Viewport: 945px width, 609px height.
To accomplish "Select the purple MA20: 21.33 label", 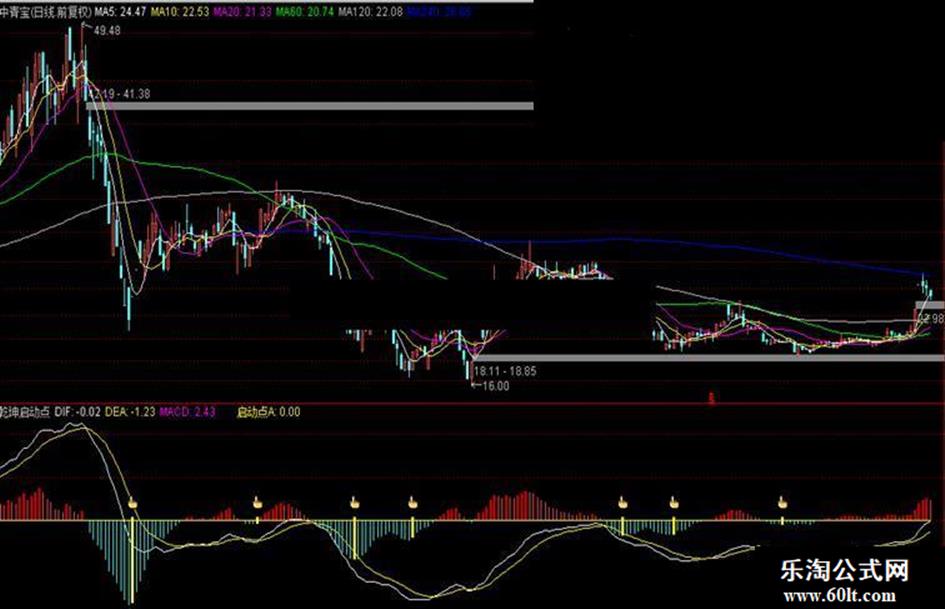I will click(243, 11).
